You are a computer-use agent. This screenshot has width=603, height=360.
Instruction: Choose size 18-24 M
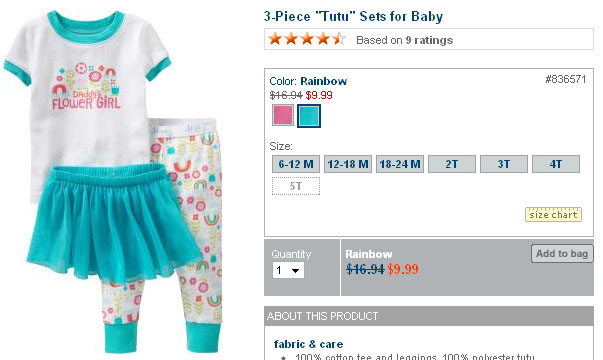pyautogui.click(x=400, y=164)
